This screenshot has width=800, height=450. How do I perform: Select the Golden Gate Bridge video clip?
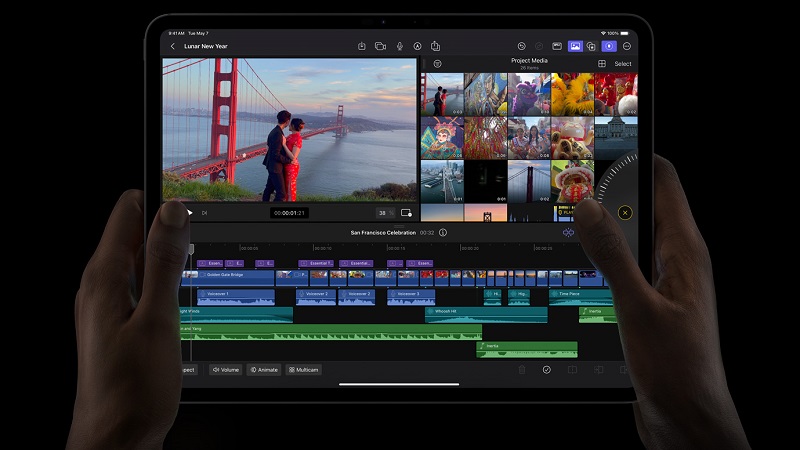tap(228, 278)
